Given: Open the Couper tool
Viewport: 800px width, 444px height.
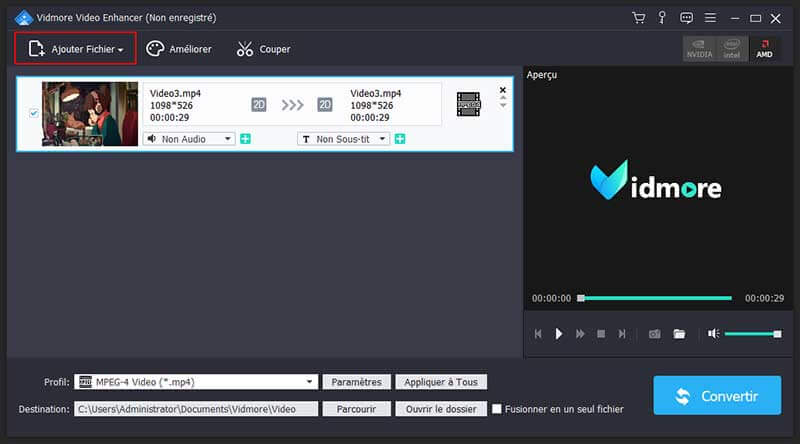Looking at the screenshot, I should tap(263, 49).
